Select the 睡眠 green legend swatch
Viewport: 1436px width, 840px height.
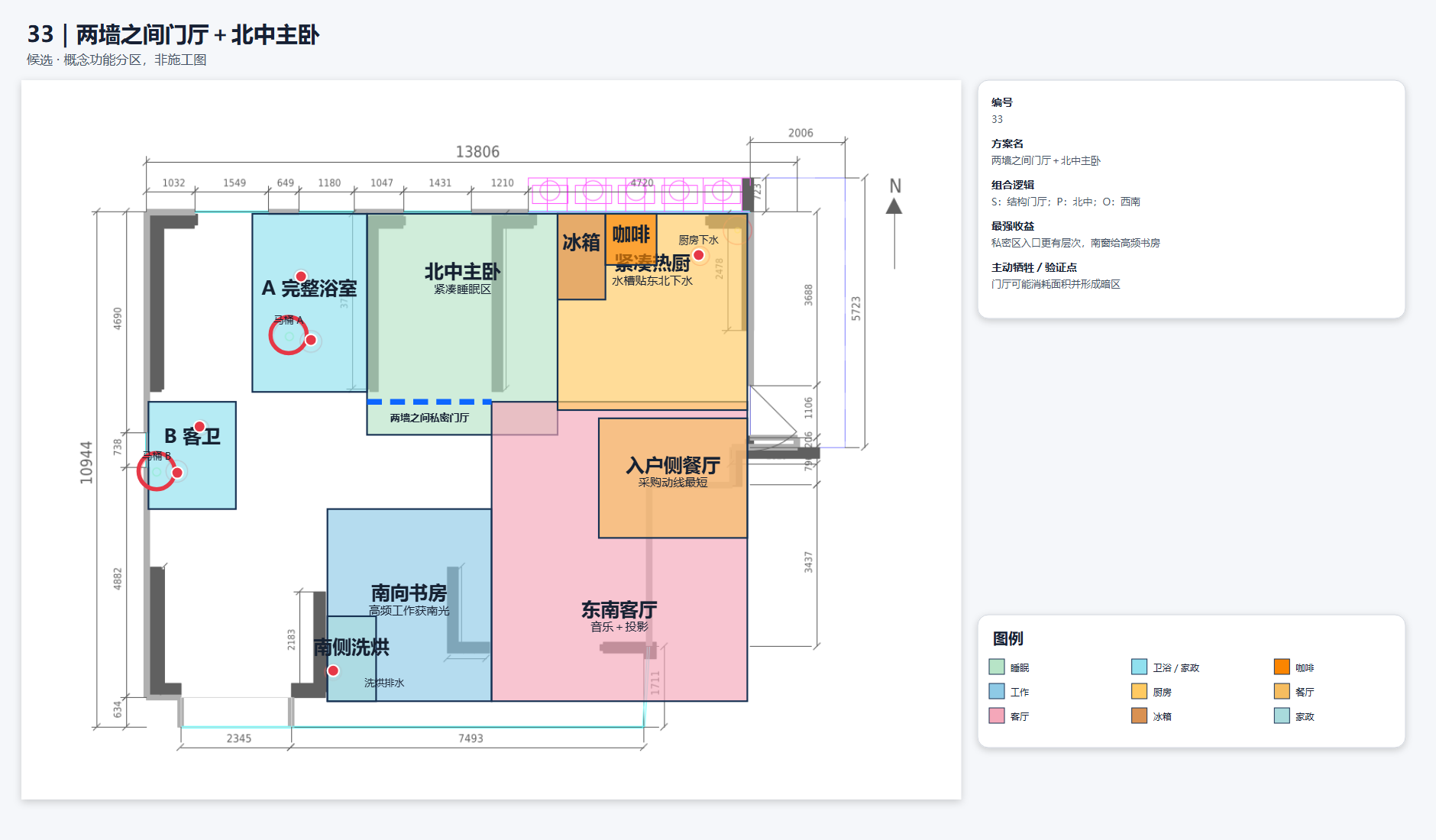(x=997, y=667)
